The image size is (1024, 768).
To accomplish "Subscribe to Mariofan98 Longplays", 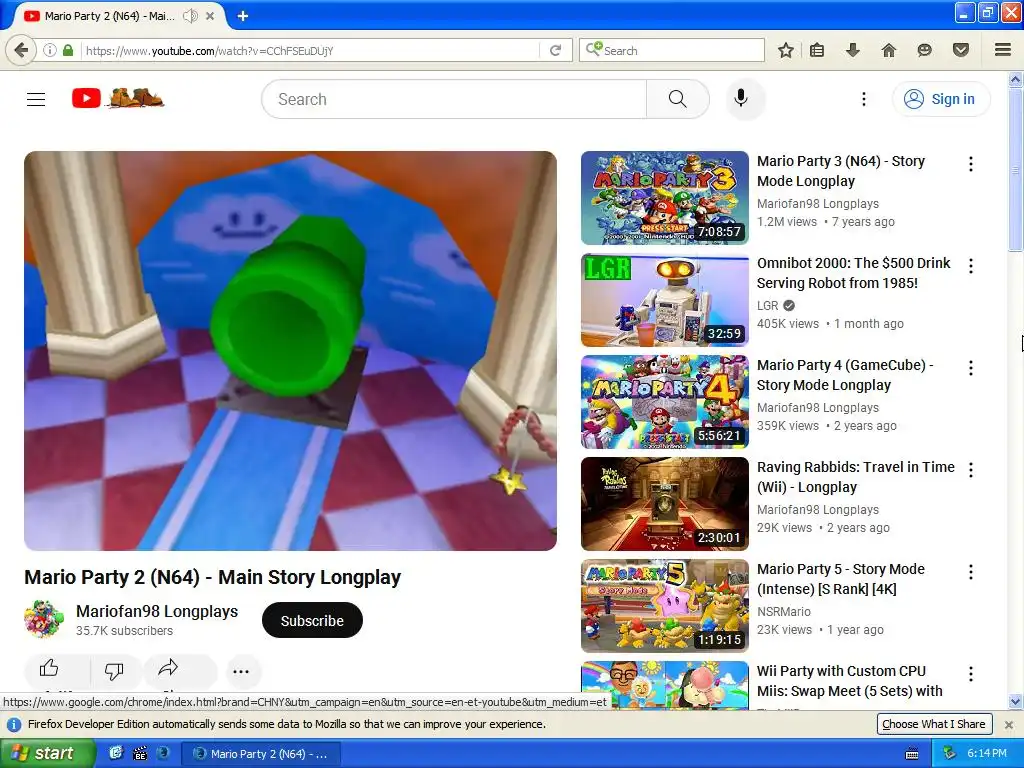I will click(312, 620).
